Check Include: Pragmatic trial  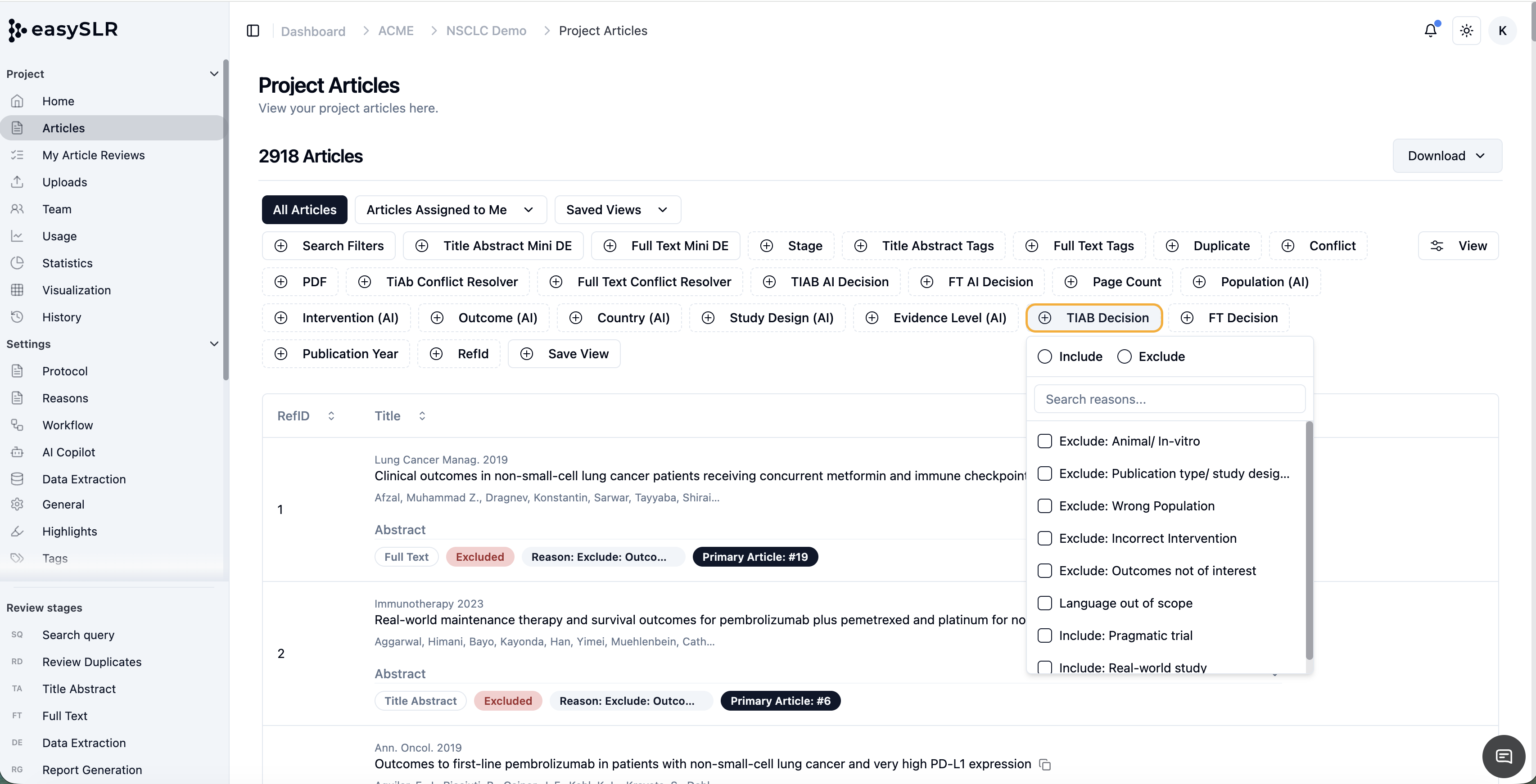tap(1045, 635)
